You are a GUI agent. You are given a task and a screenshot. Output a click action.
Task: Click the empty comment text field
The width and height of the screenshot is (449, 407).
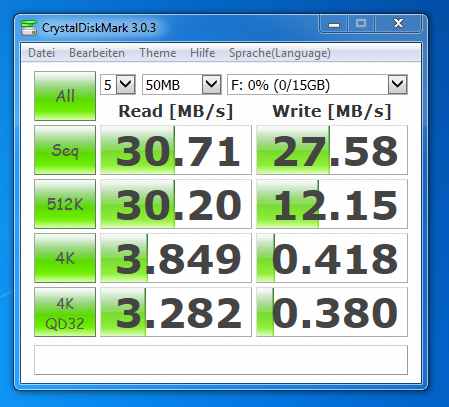221,360
